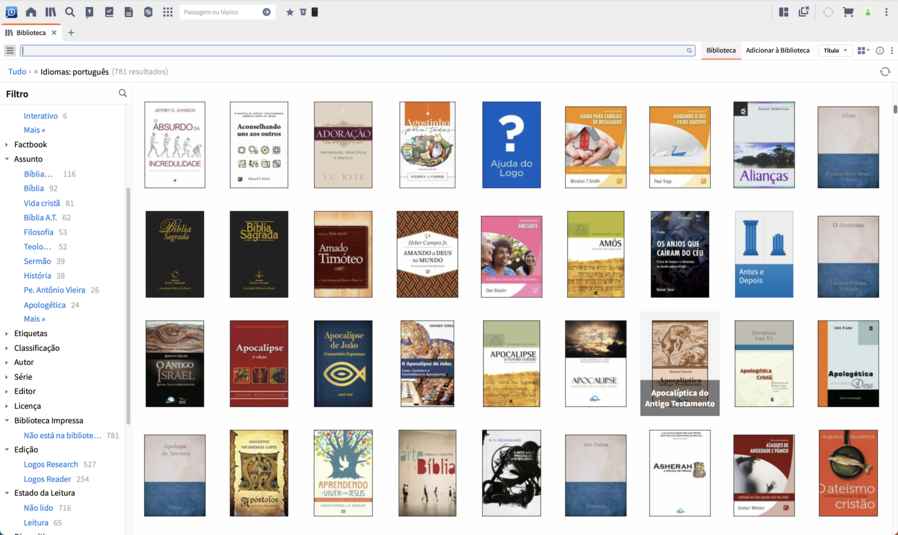Image resolution: width=898 pixels, height=535 pixels.
Task: Filter by Apologética subject
Action: pos(44,305)
